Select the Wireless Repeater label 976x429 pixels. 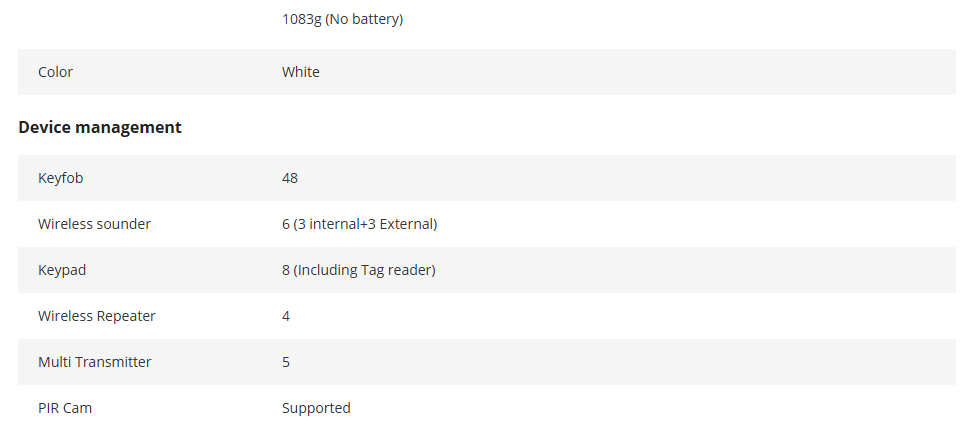[96, 316]
